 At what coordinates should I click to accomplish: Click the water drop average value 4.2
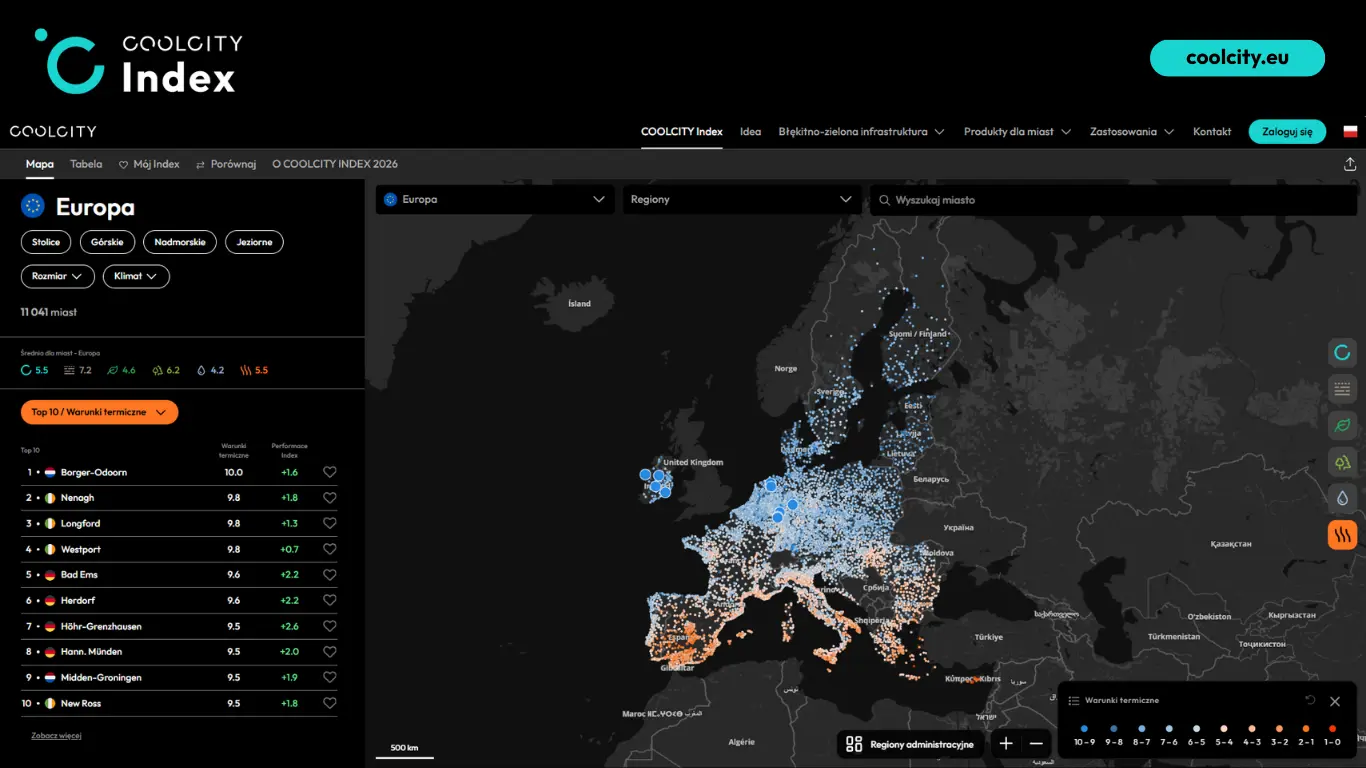pyautogui.click(x=210, y=370)
